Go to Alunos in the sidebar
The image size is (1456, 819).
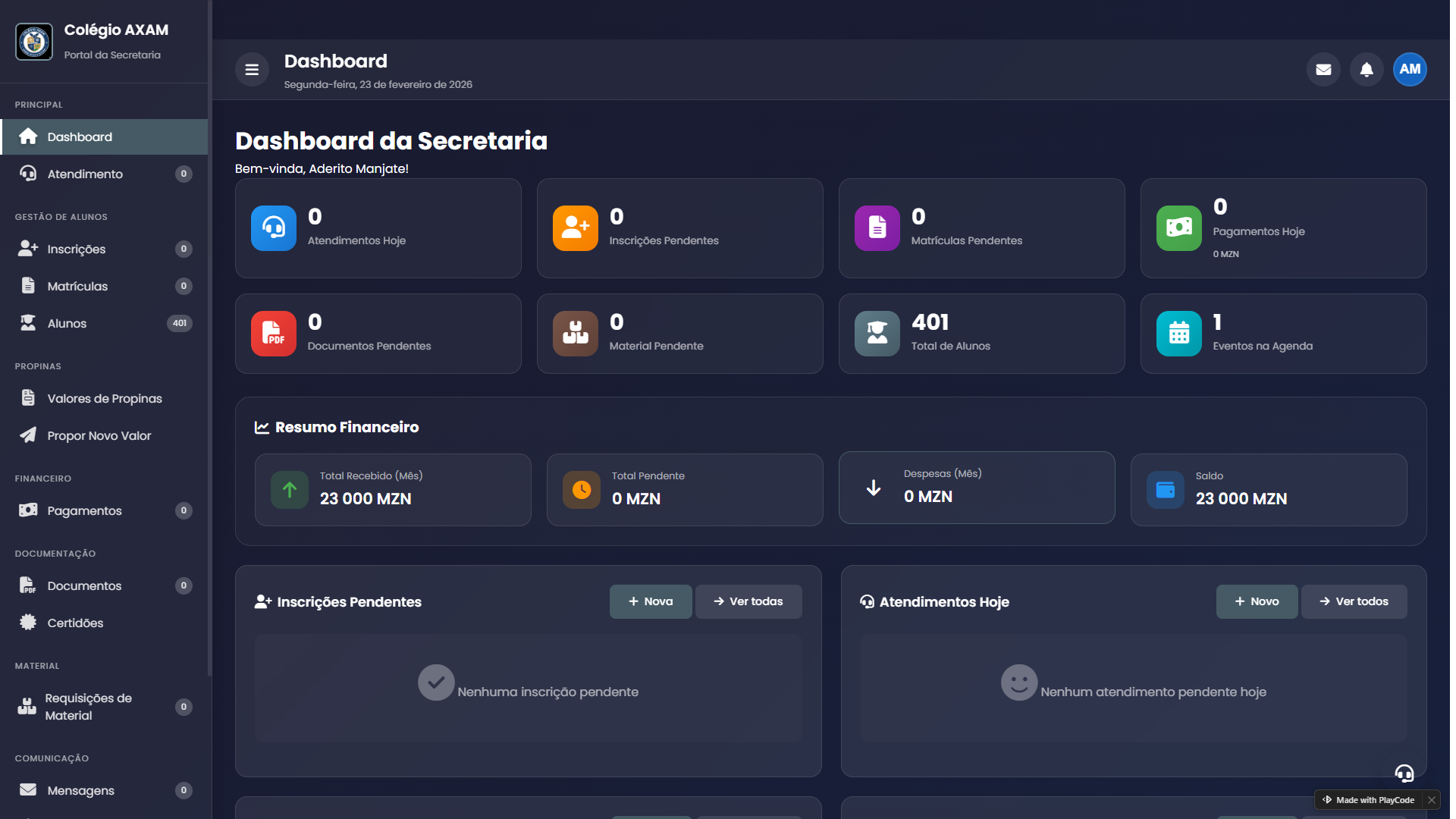[x=67, y=324]
